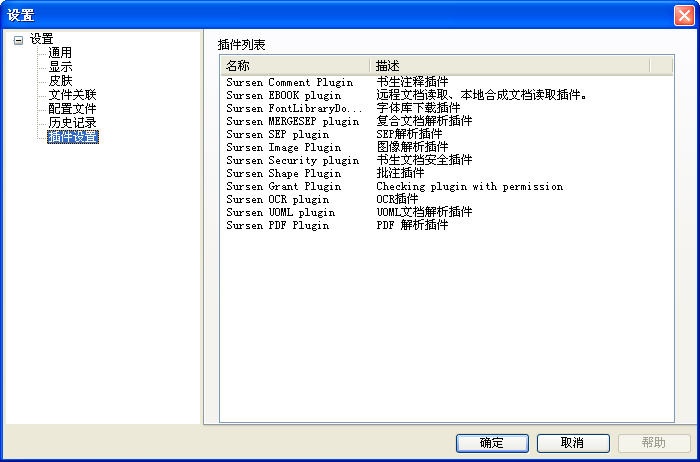Open 历史记录 settings page
The height and width of the screenshot is (462, 700).
tap(72, 123)
